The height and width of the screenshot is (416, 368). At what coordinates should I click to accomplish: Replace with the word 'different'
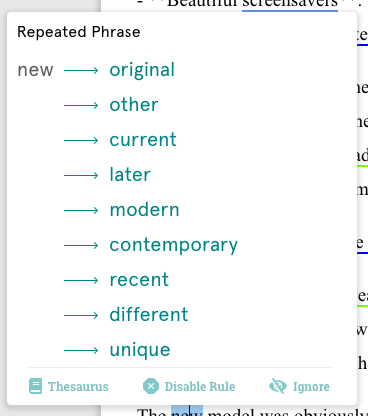(149, 315)
